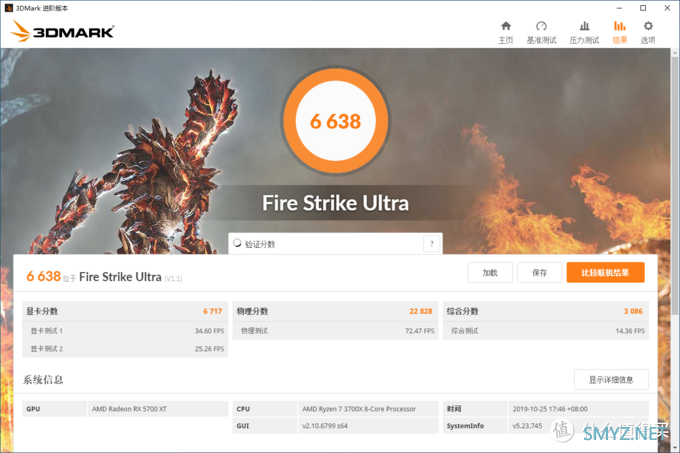Click the 加载 load button
The height and width of the screenshot is (453, 680).
point(490,273)
